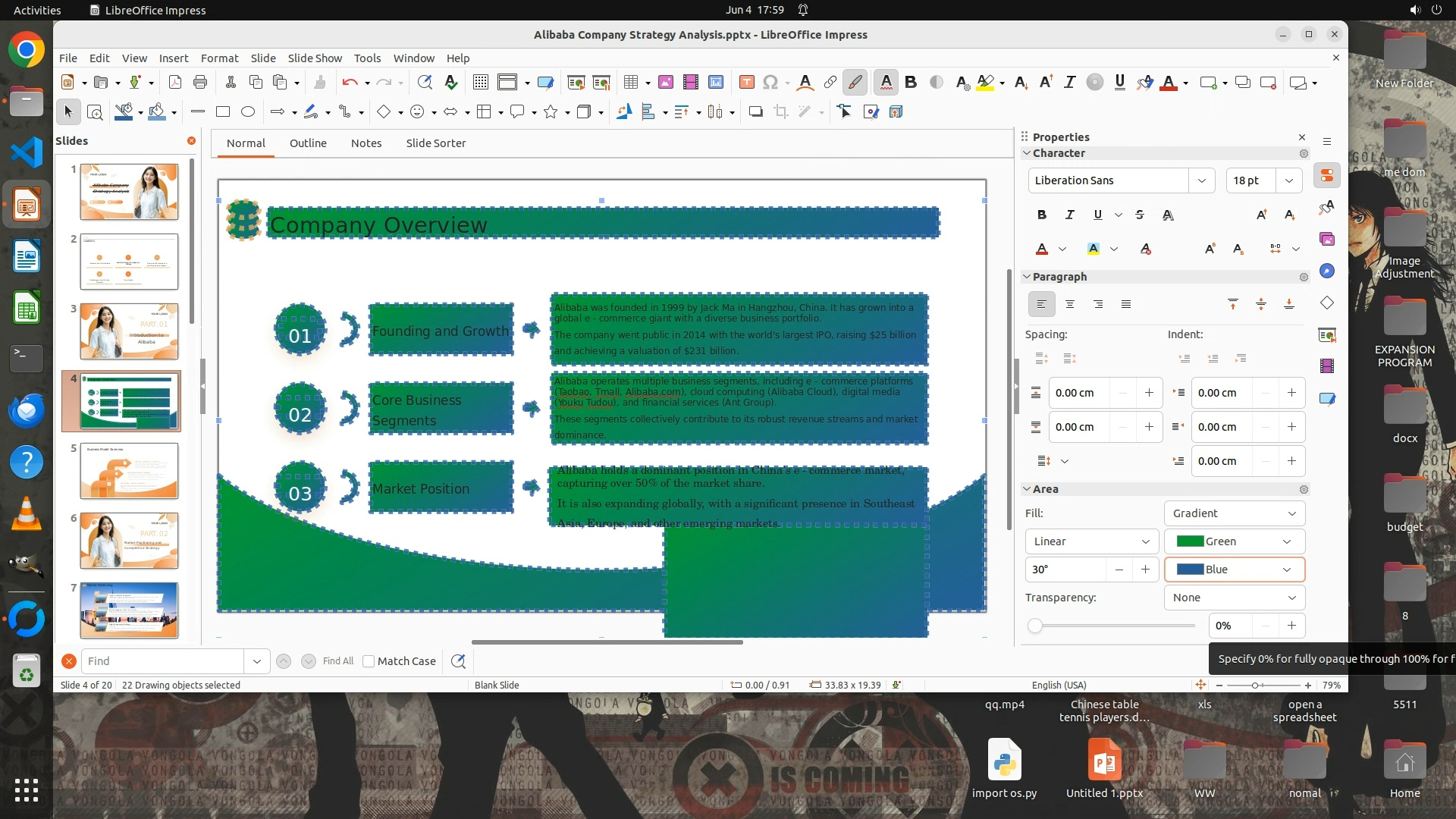The image size is (1456, 819).
Task: Enable Italic in sidebar Character section
Action: (x=1069, y=215)
